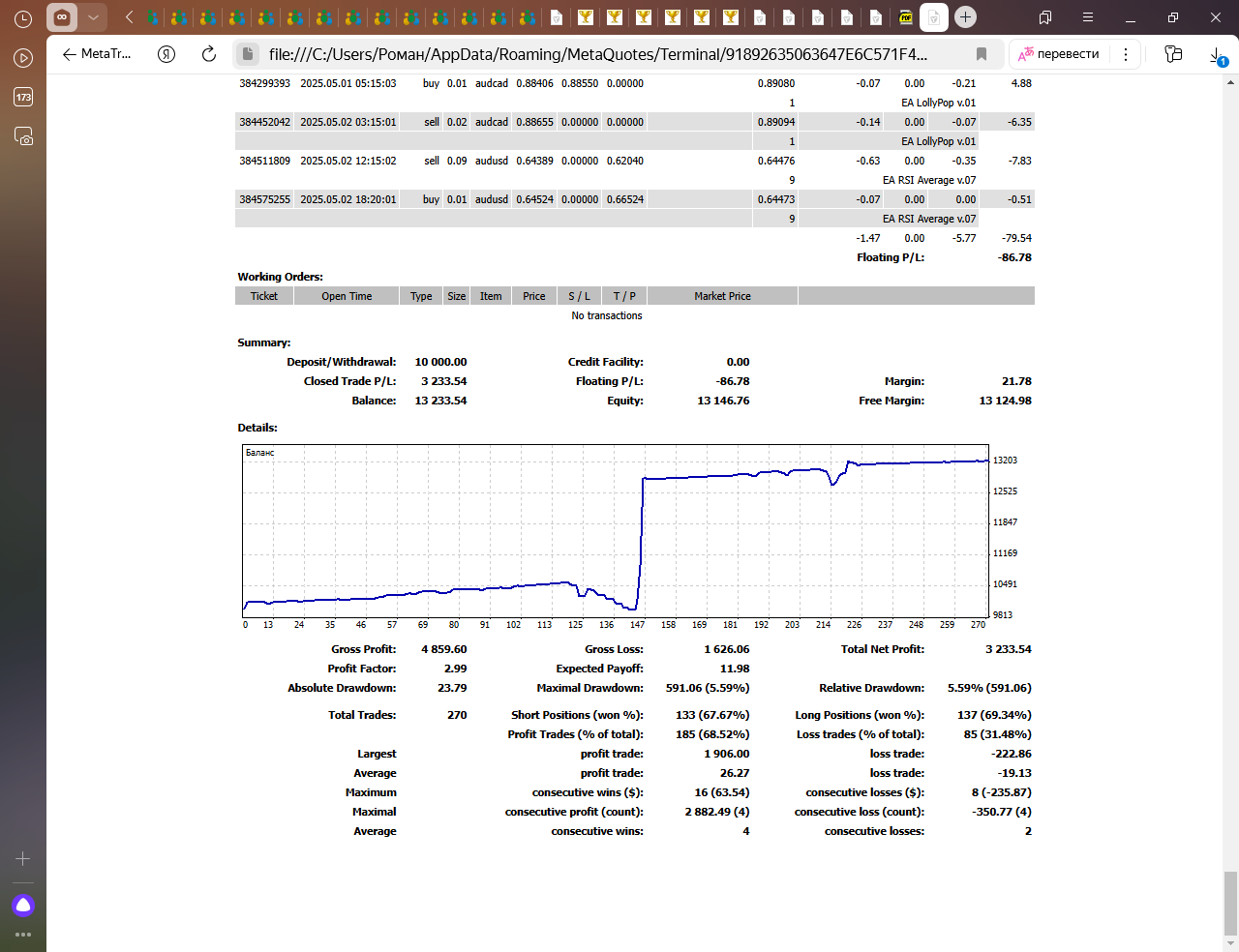Select ticket number 384452042
The image size is (1239, 952).
coord(265,122)
